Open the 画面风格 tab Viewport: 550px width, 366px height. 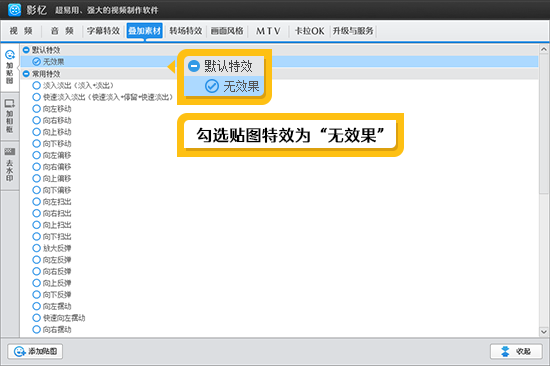coord(227,31)
